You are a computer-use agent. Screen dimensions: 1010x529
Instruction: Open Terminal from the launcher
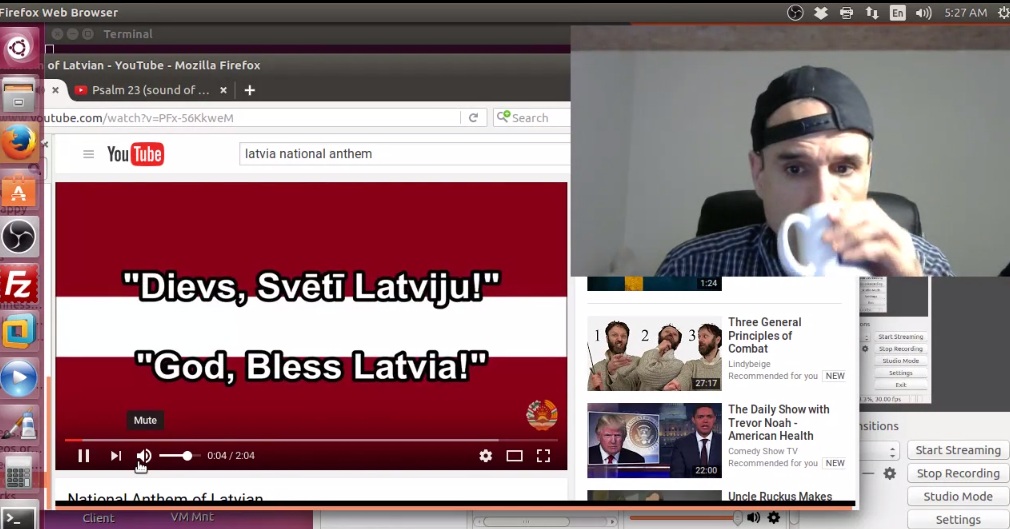(18, 517)
